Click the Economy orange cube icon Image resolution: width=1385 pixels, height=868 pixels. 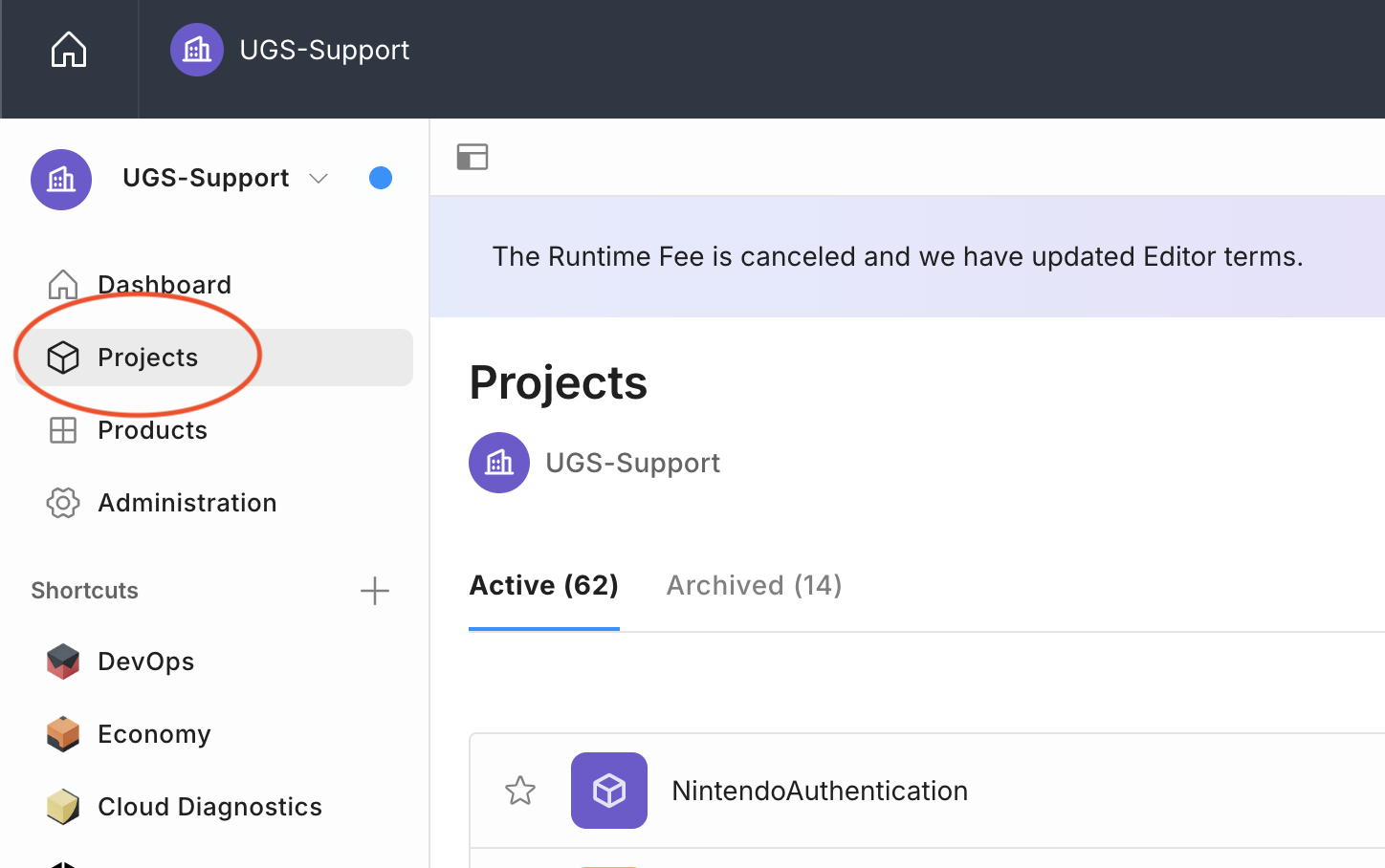tap(63, 734)
